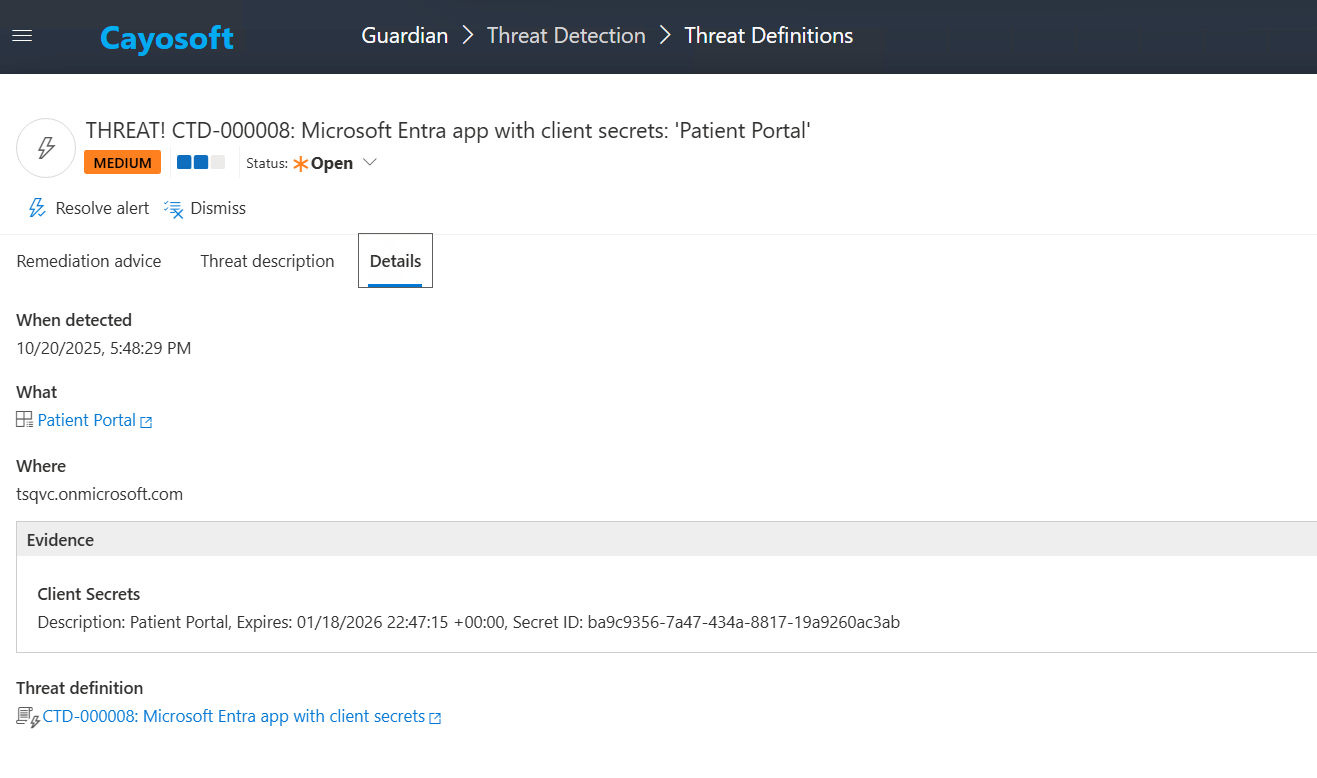Click Threat Definitions in the breadcrumb
Viewport: 1317px width, 778px height.
click(x=768, y=36)
